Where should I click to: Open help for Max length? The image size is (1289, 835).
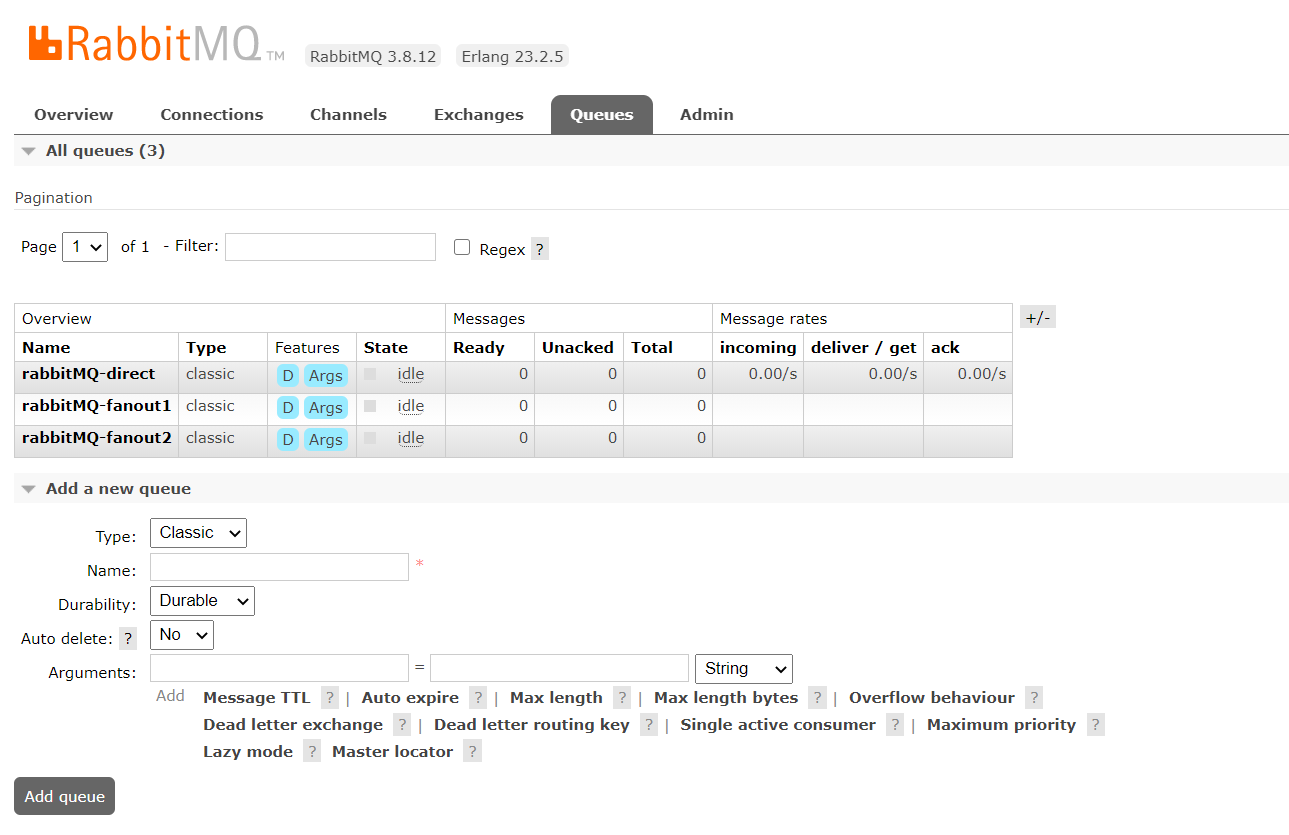(622, 698)
